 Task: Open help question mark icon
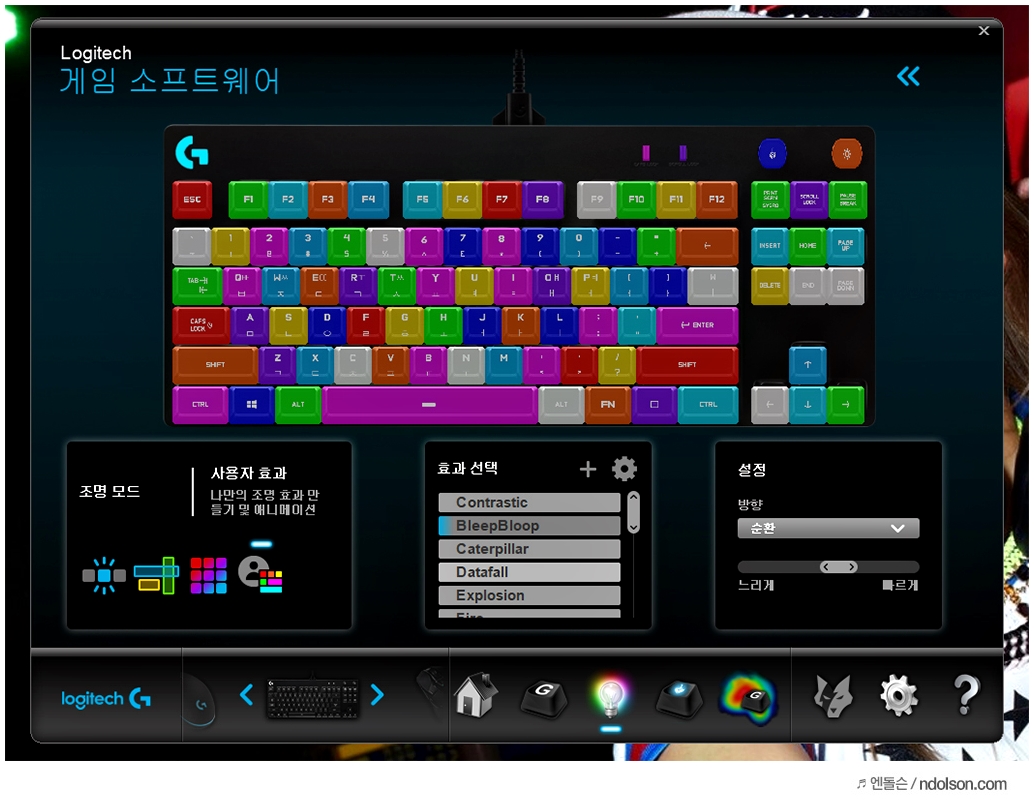pyautogui.click(x=967, y=695)
